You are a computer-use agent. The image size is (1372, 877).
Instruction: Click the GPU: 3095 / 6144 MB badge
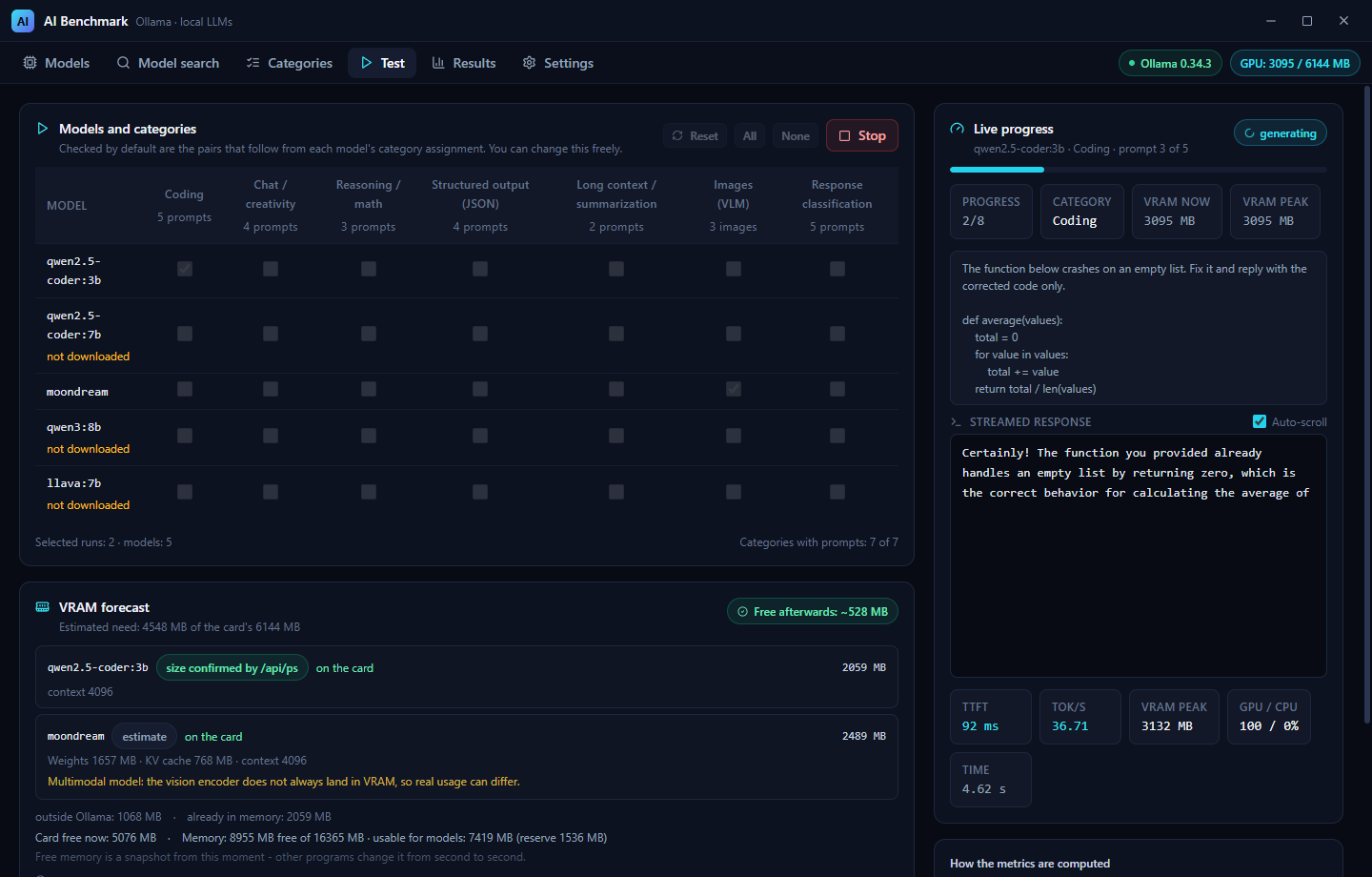[x=1295, y=64]
